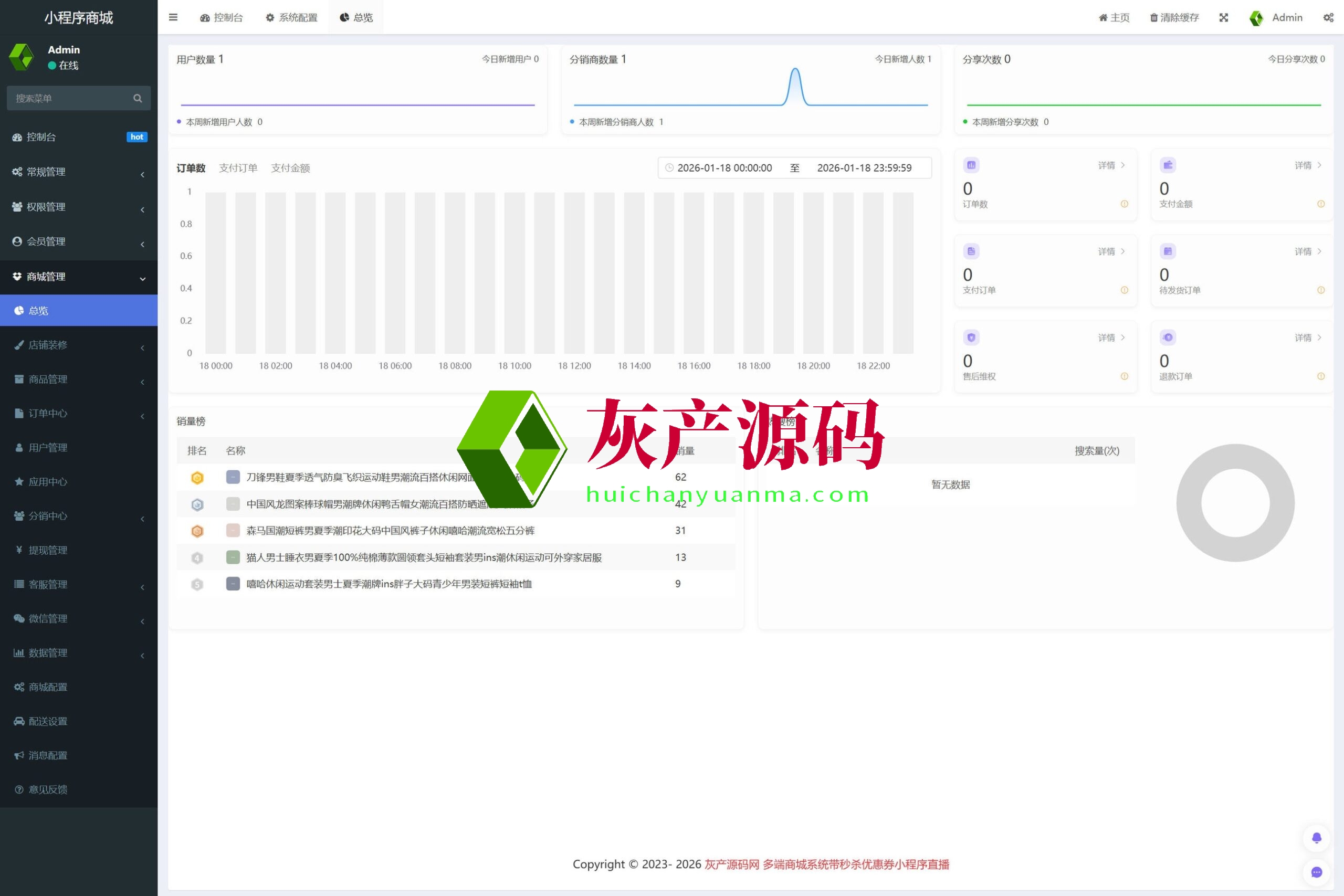
Task: Click the info icon on 订单数 card
Action: tap(1124, 204)
